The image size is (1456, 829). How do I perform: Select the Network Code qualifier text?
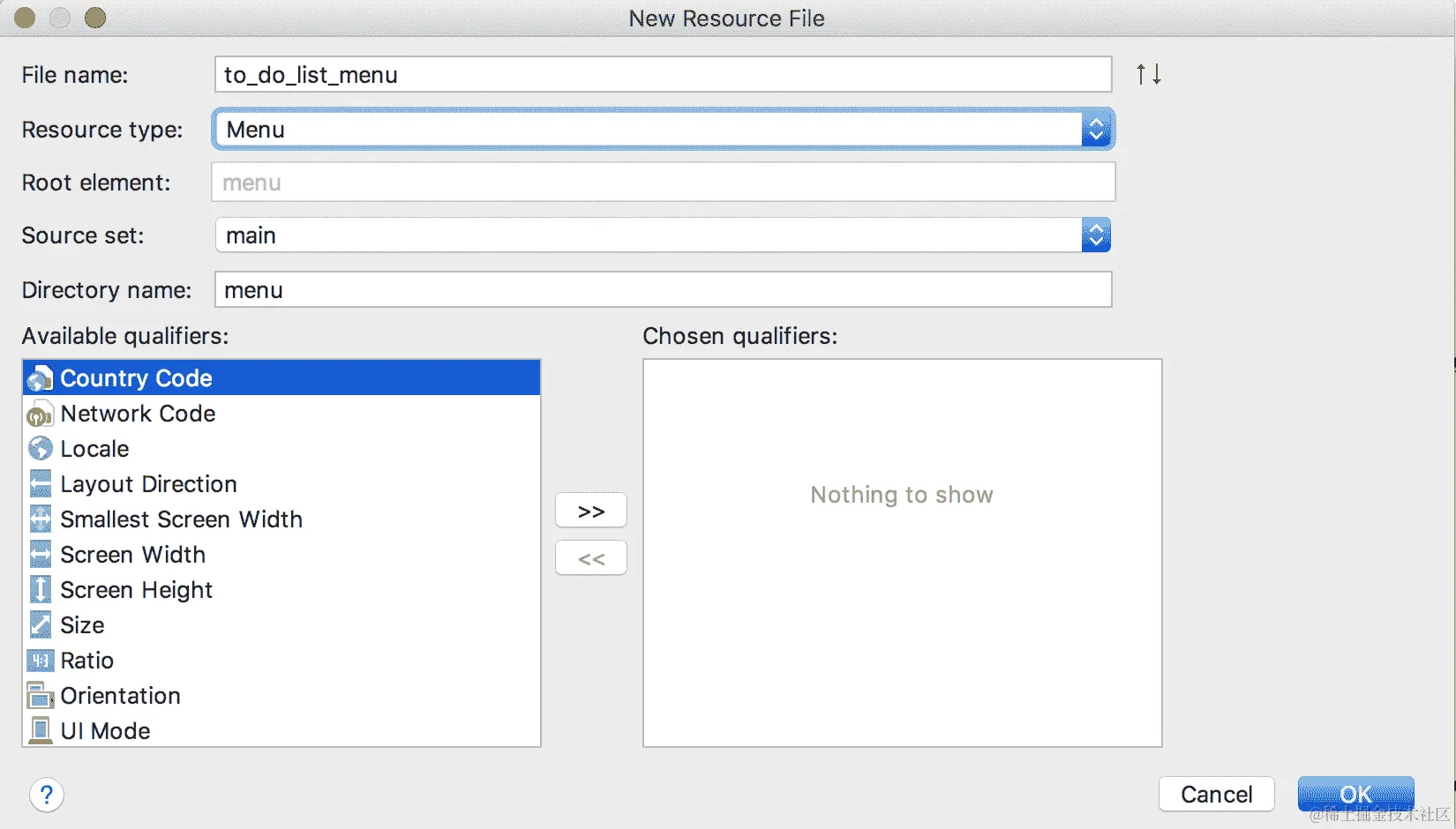(x=138, y=414)
